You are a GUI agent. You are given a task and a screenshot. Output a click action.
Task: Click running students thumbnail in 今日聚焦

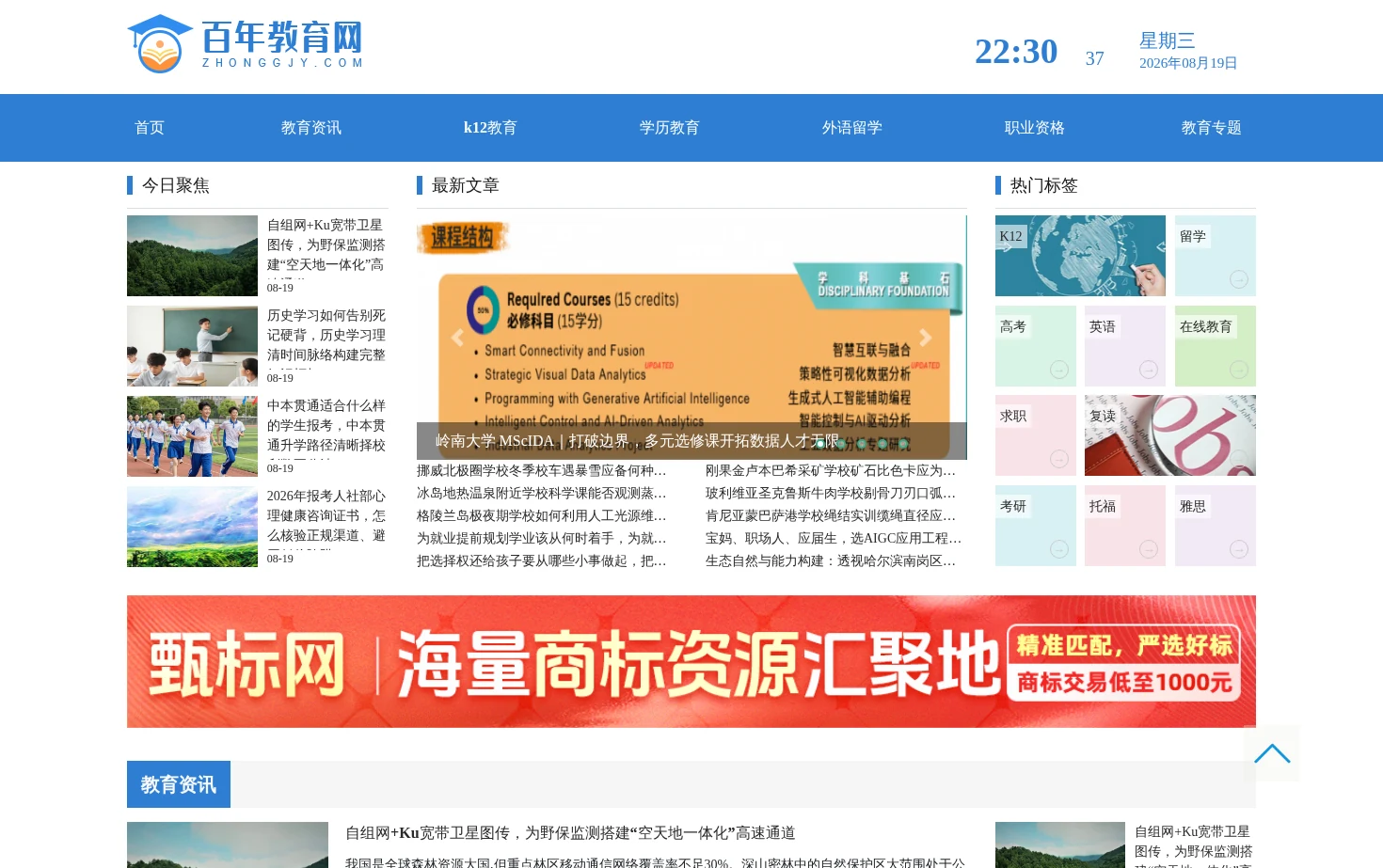point(192,436)
